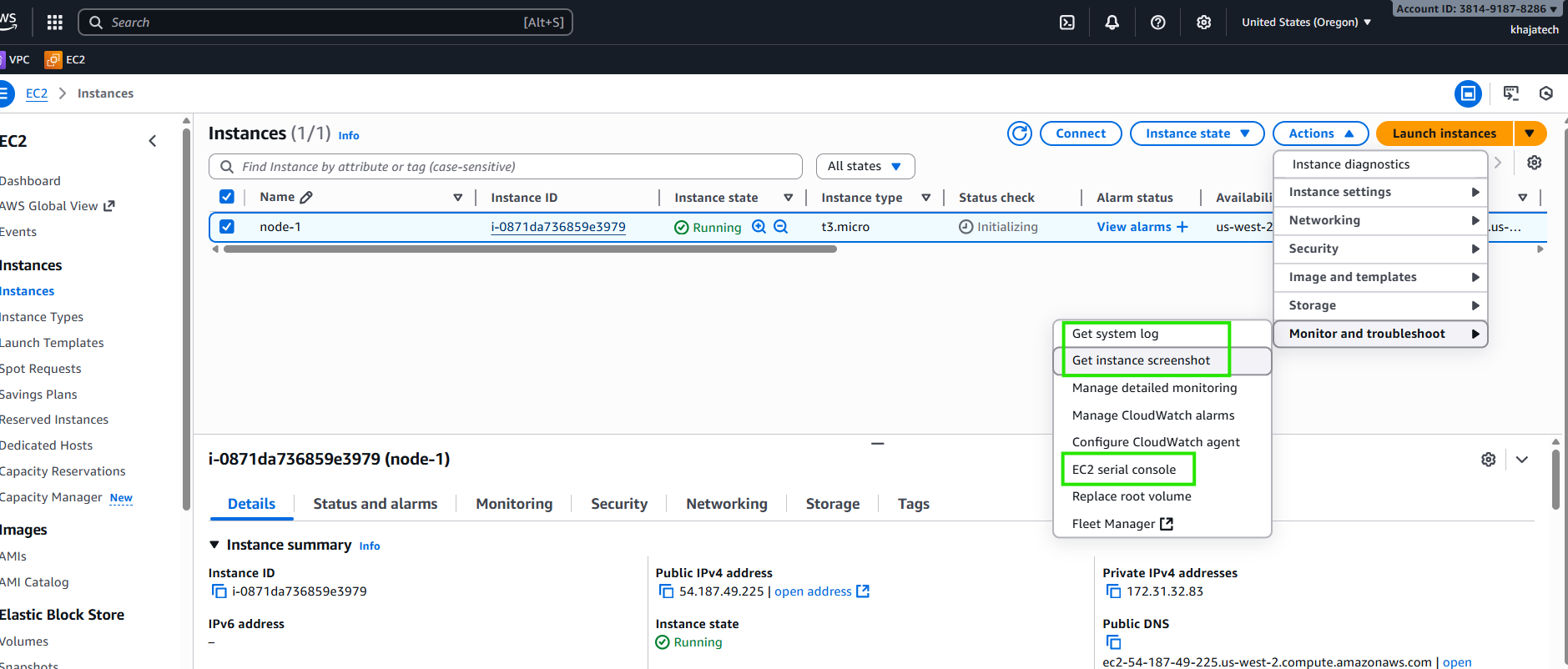Refresh the instances list
The width and height of the screenshot is (1568, 669).
click(x=1020, y=133)
